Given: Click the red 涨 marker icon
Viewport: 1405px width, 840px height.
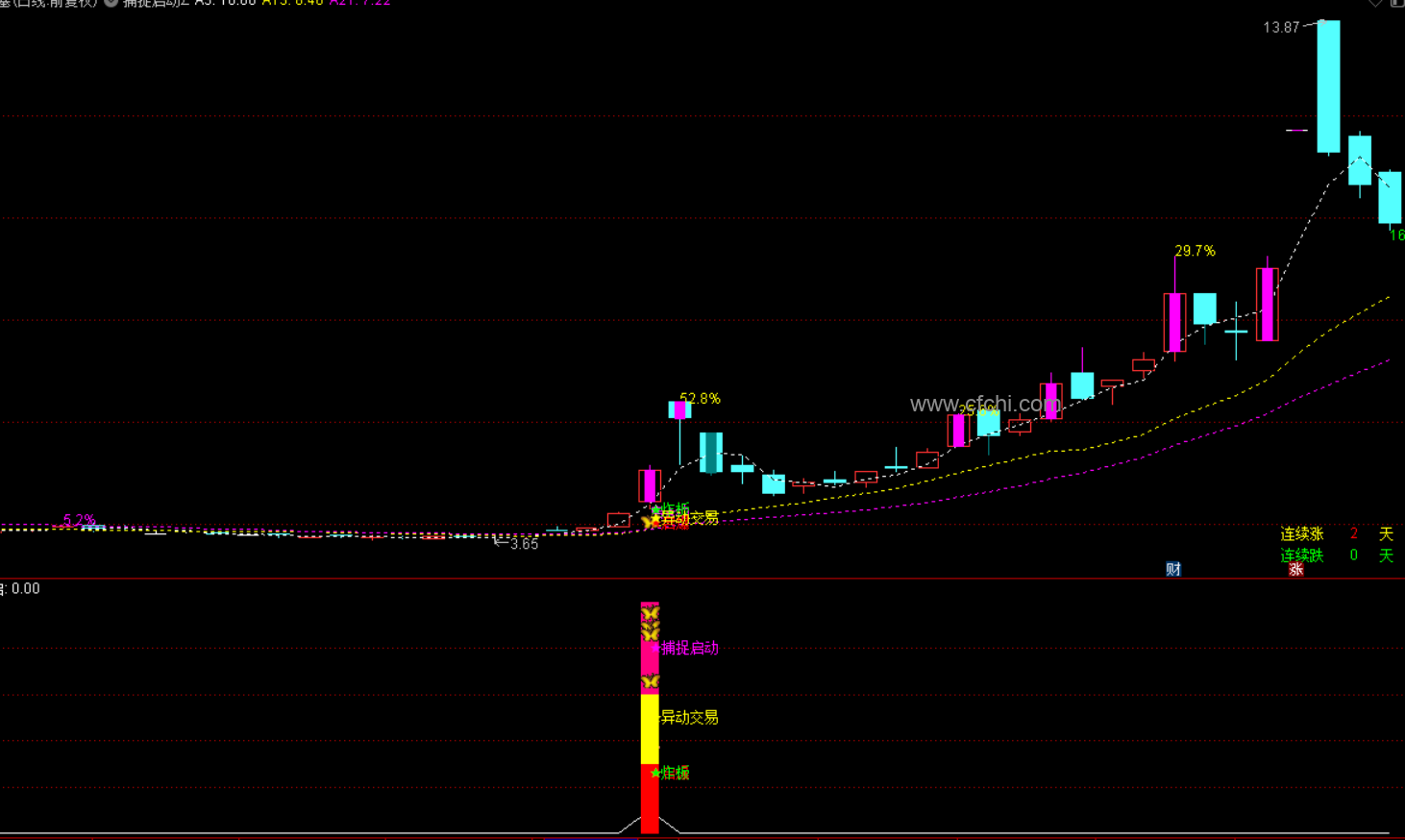Looking at the screenshot, I should point(1295,569).
